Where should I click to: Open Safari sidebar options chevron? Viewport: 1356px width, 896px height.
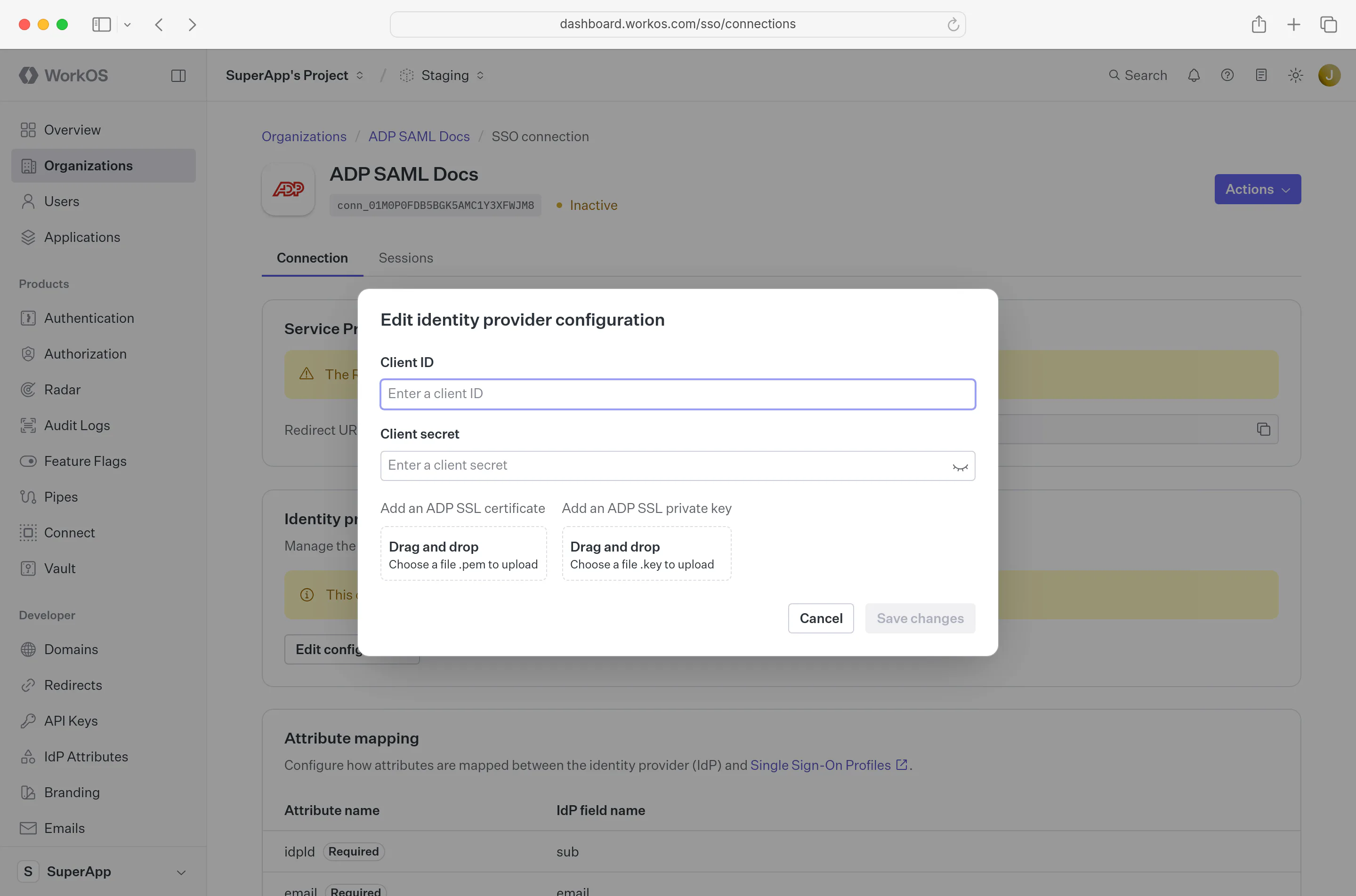(x=128, y=24)
